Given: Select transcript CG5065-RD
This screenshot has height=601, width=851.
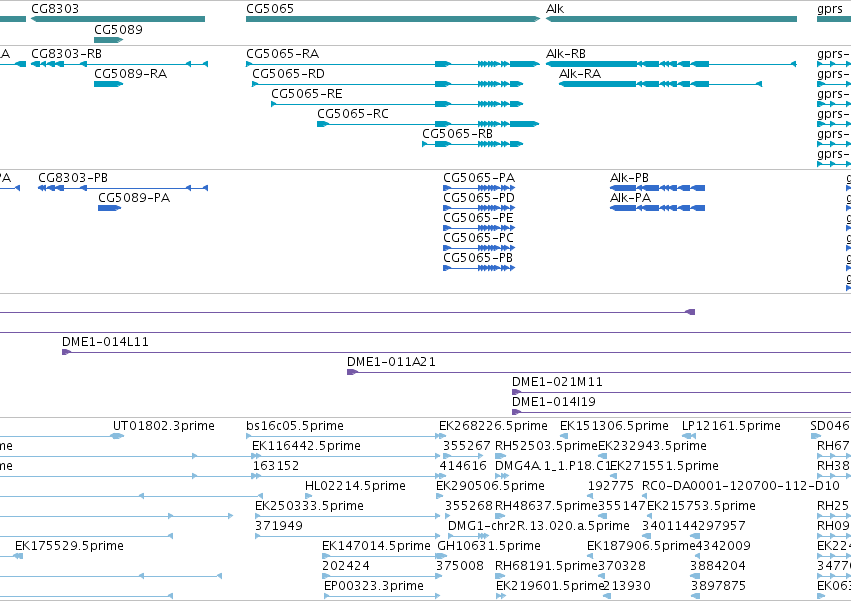Looking at the screenshot, I should pyautogui.click(x=388, y=84).
